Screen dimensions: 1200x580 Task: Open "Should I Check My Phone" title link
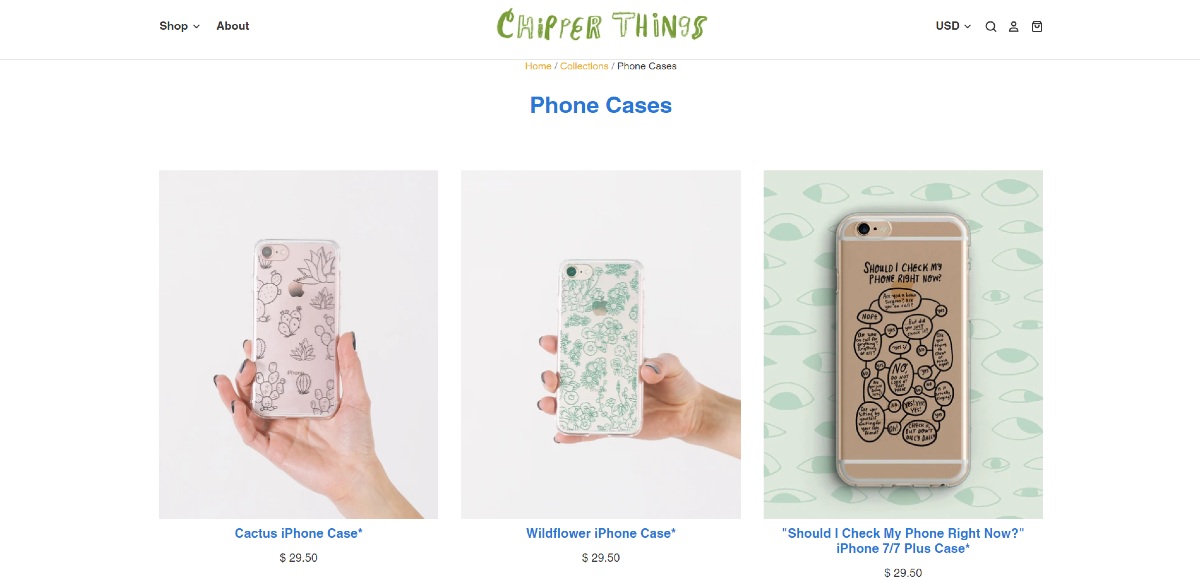pyautogui.click(x=903, y=541)
